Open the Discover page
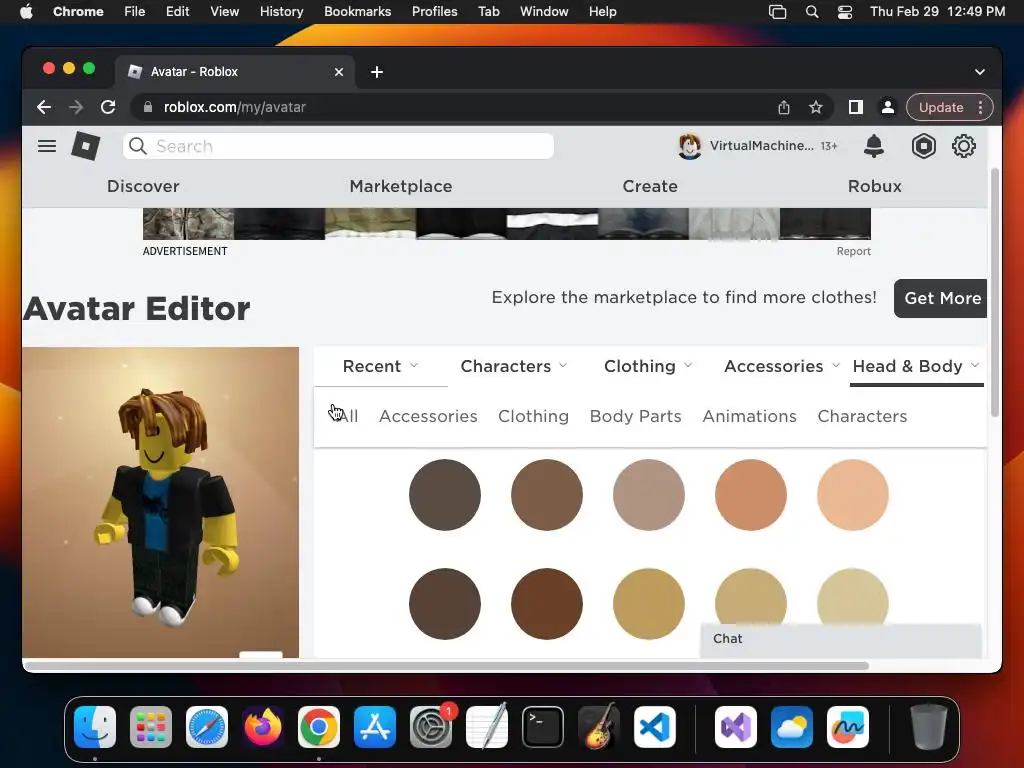 click(143, 186)
